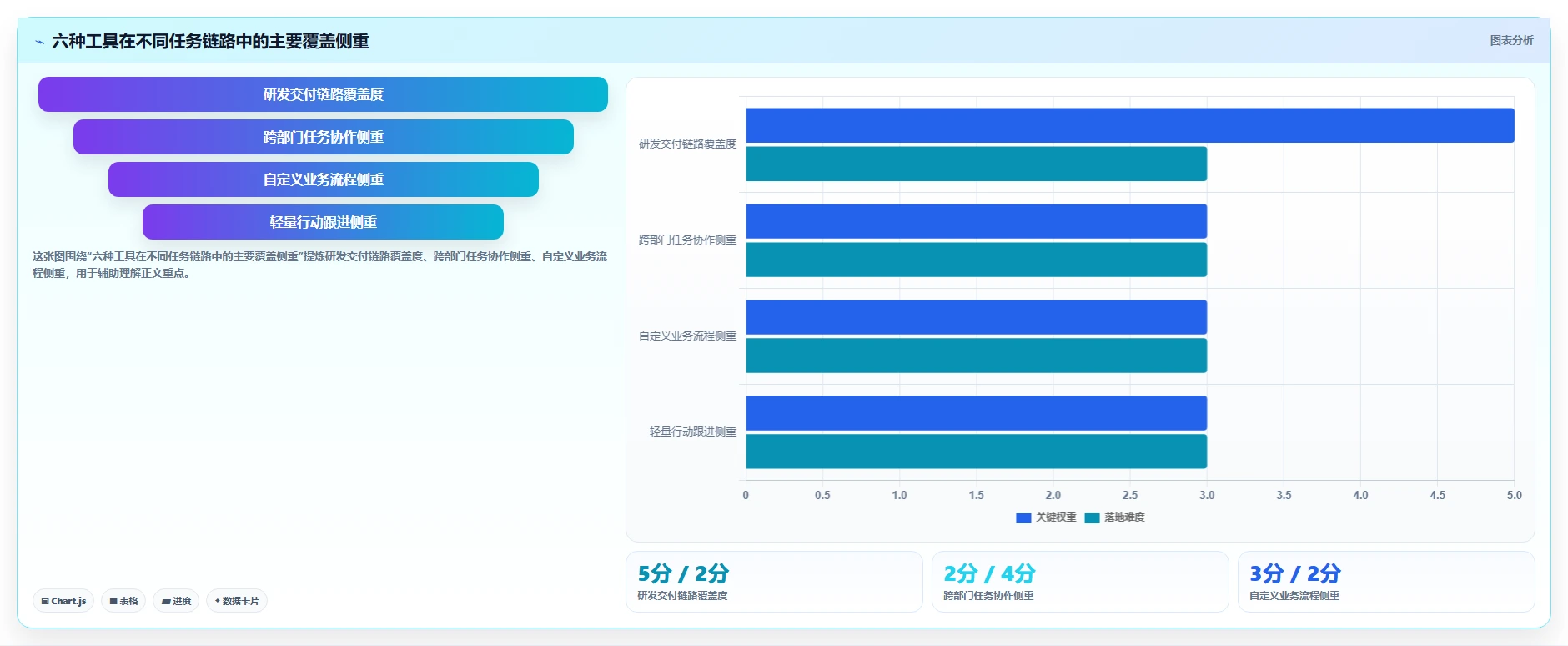Click the x-axis tick label 2.0
1568x646 pixels.
point(1053,495)
